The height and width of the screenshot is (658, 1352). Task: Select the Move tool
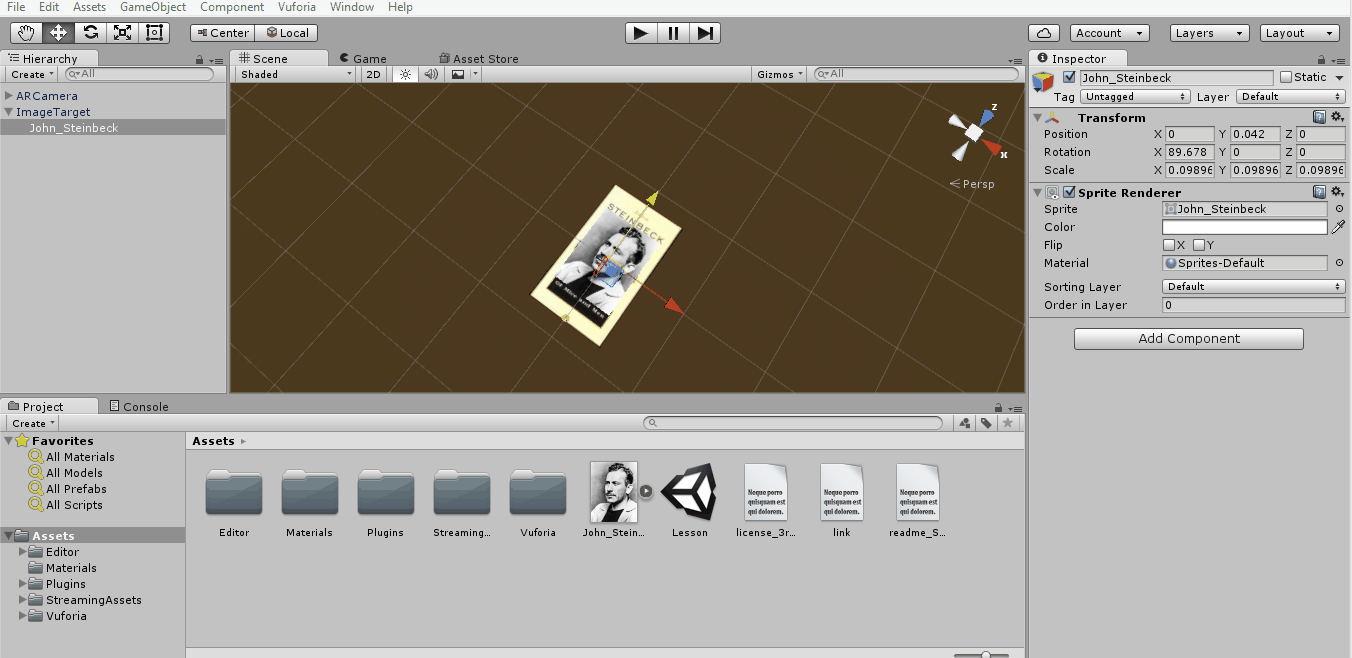coord(57,32)
